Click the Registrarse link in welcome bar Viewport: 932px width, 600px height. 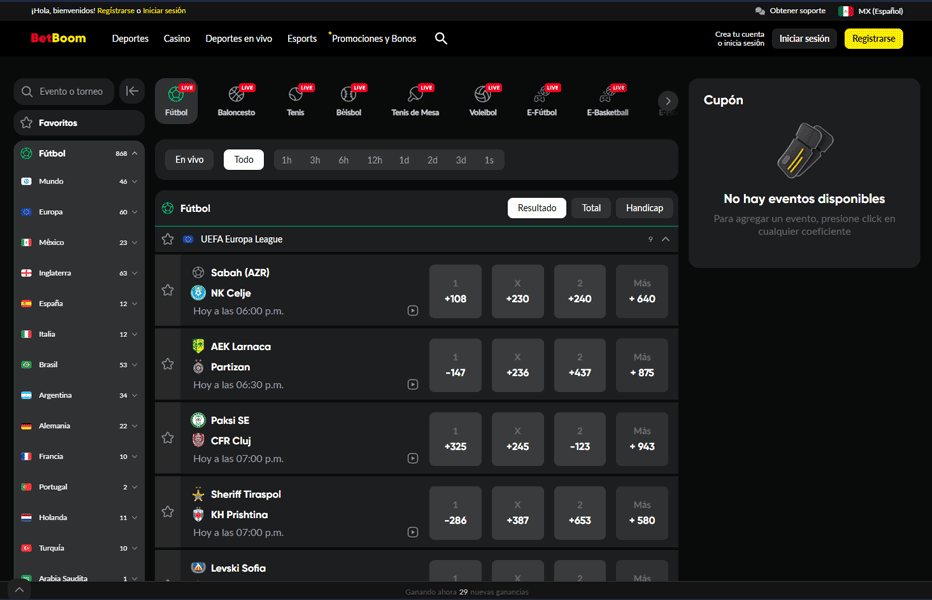115,11
